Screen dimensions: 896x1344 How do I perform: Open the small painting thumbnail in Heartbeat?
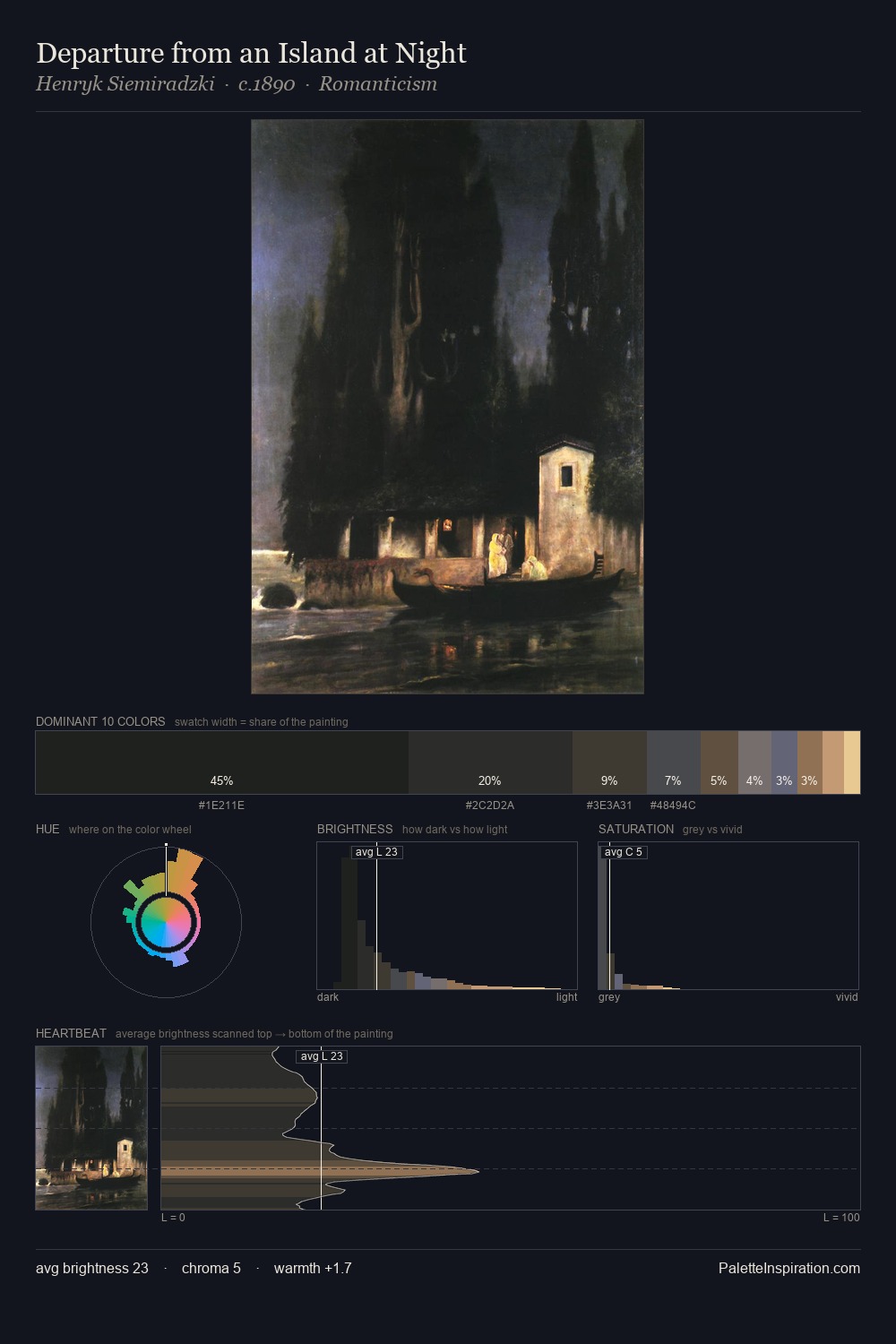(x=91, y=1128)
